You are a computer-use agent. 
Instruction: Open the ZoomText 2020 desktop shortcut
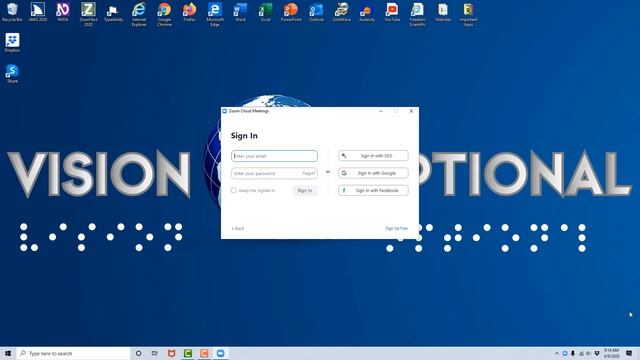pyautogui.click(x=88, y=14)
